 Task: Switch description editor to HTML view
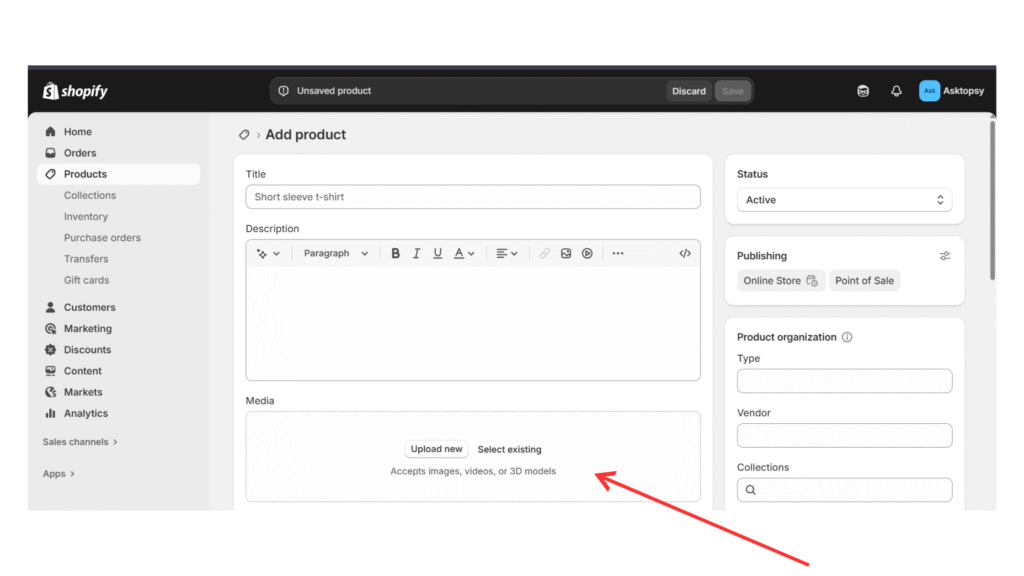point(685,254)
